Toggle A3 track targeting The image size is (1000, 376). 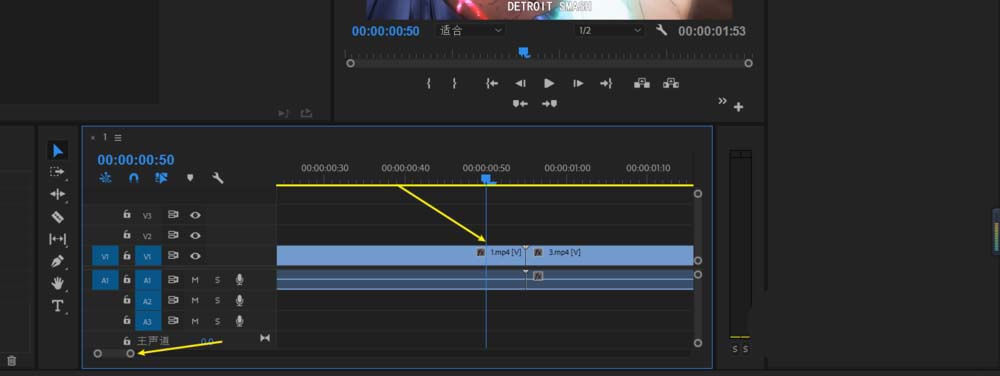pyautogui.click(x=147, y=321)
